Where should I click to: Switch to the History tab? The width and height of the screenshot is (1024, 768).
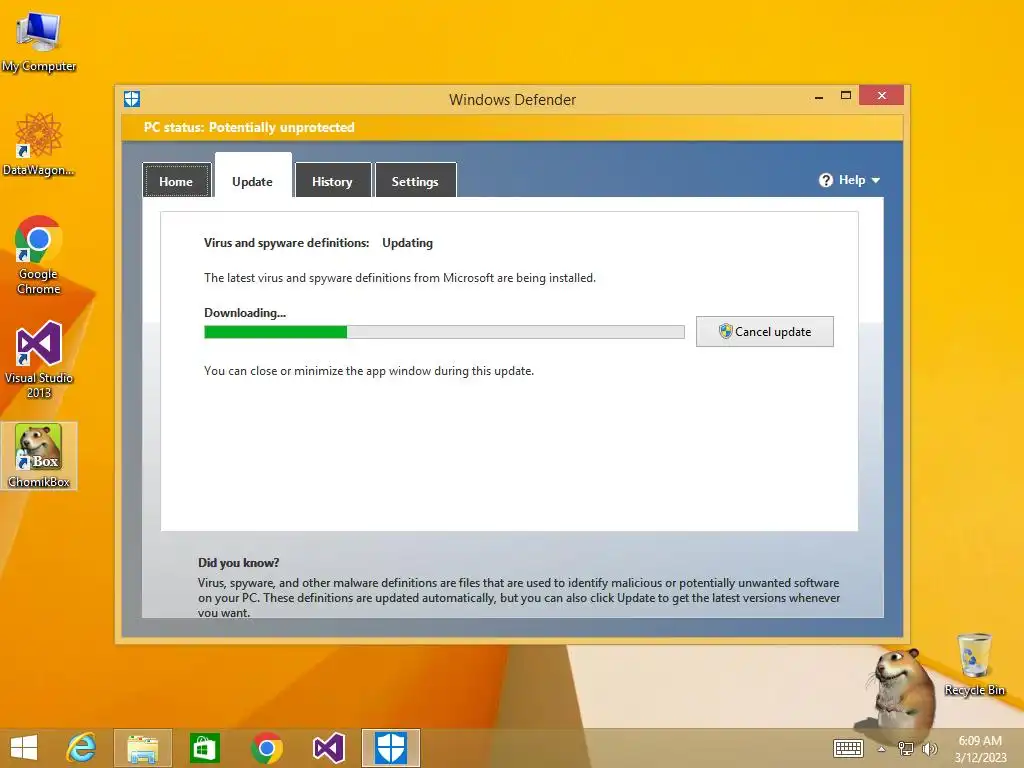[332, 181]
